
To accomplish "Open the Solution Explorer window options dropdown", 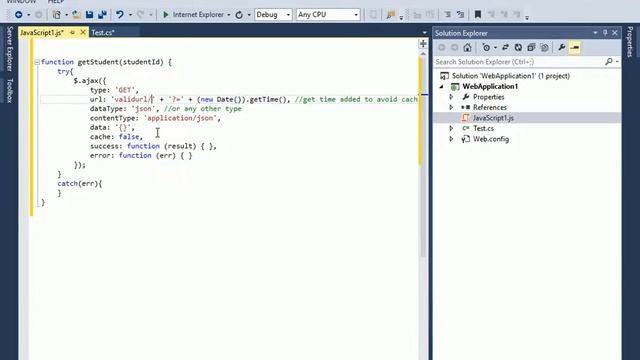I will point(595,33).
